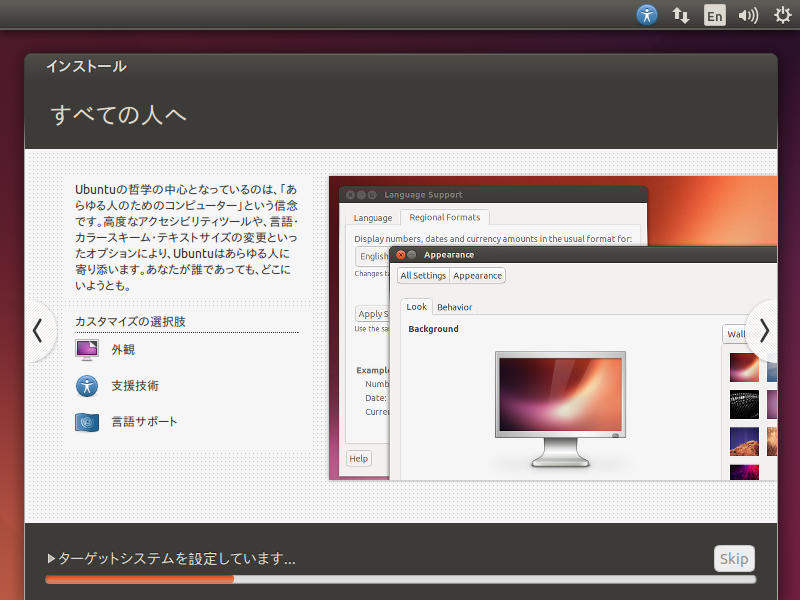This screenshot has width=800, height=600.
Task: Open the network connections indicator
Action: coord(681,15)
